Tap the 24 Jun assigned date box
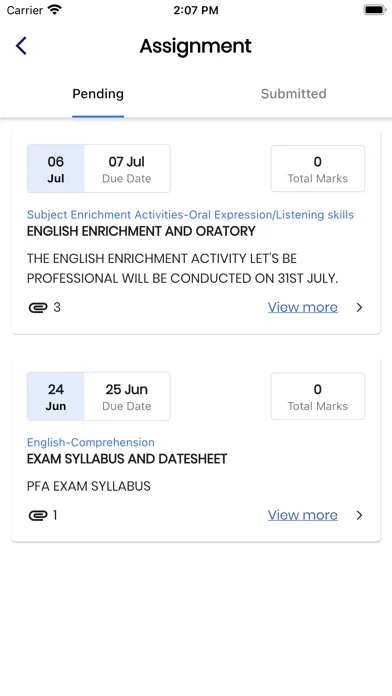 55,396
